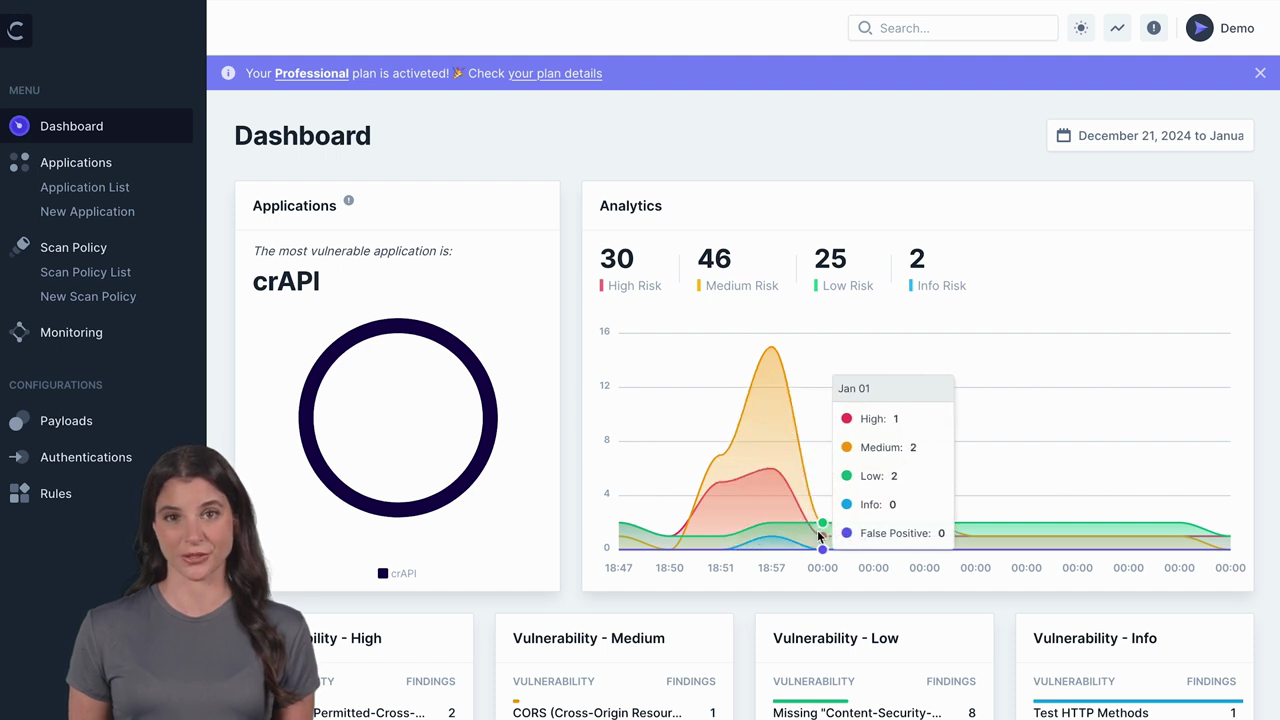1280x720 pixels.
Task: Click the Scan Policy icon in the sidebar
Action: (x=19, y=247)
